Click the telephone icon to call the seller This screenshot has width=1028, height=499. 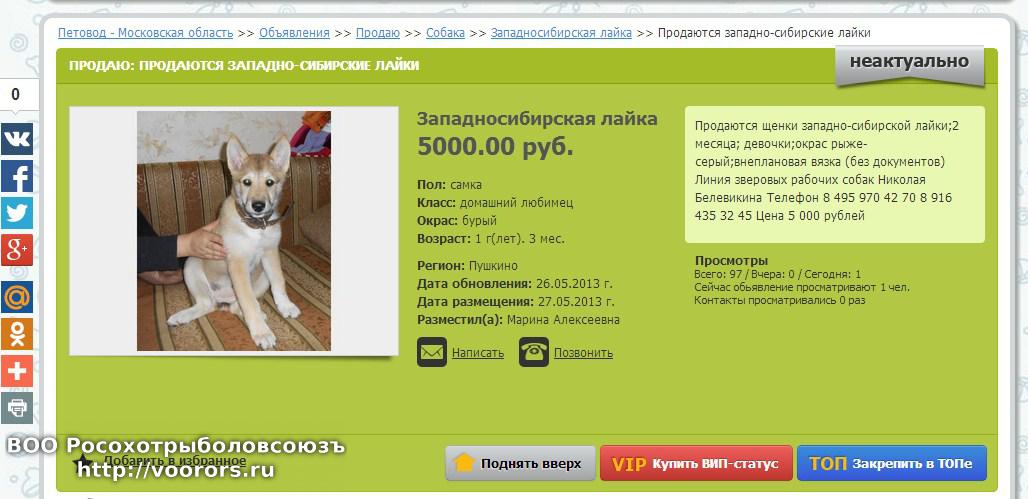click(534, 352)
